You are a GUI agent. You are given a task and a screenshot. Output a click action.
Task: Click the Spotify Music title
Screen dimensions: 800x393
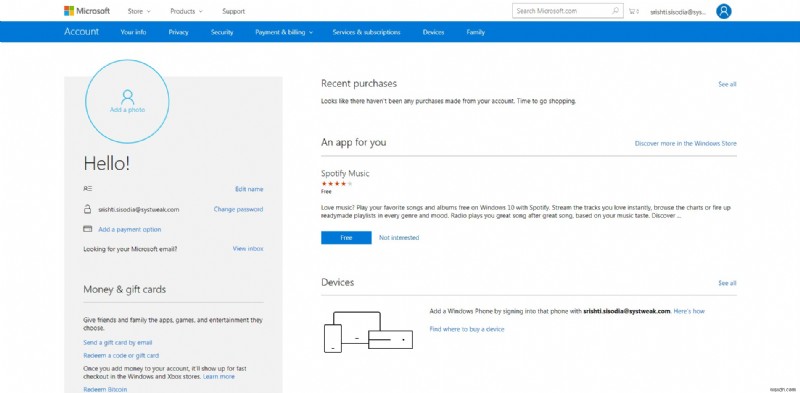point(345,174)
